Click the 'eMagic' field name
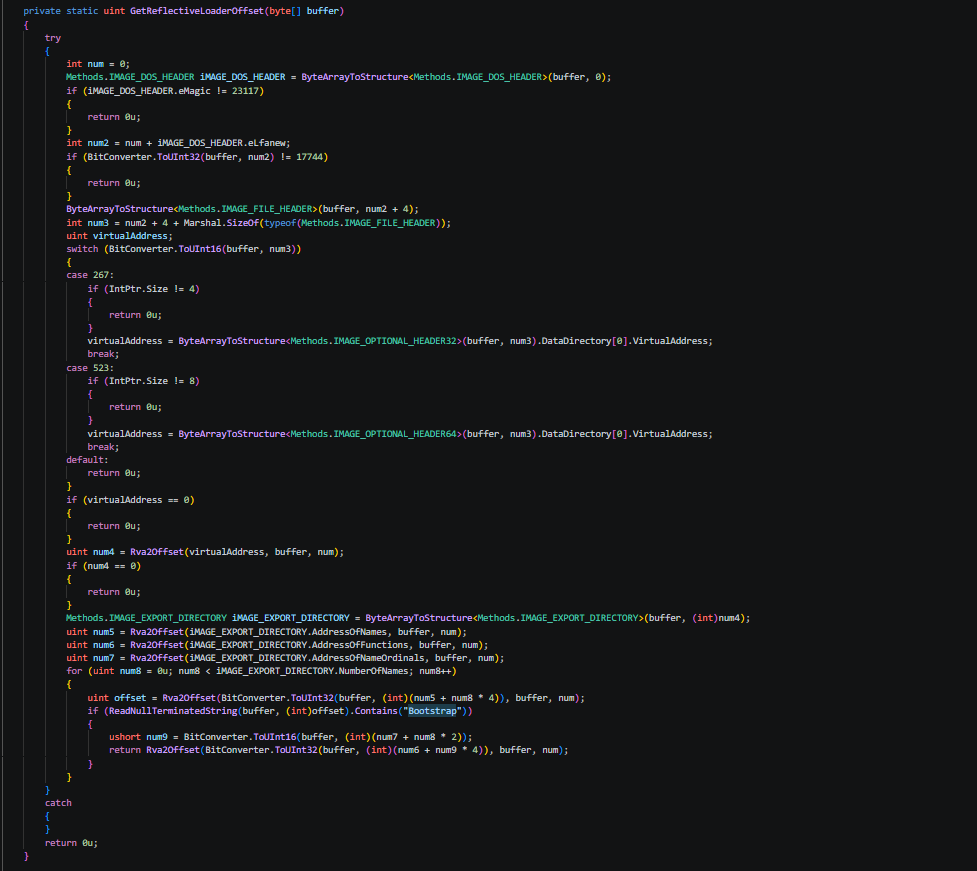Viewport: 977px width, 871px height. point(194,91)
